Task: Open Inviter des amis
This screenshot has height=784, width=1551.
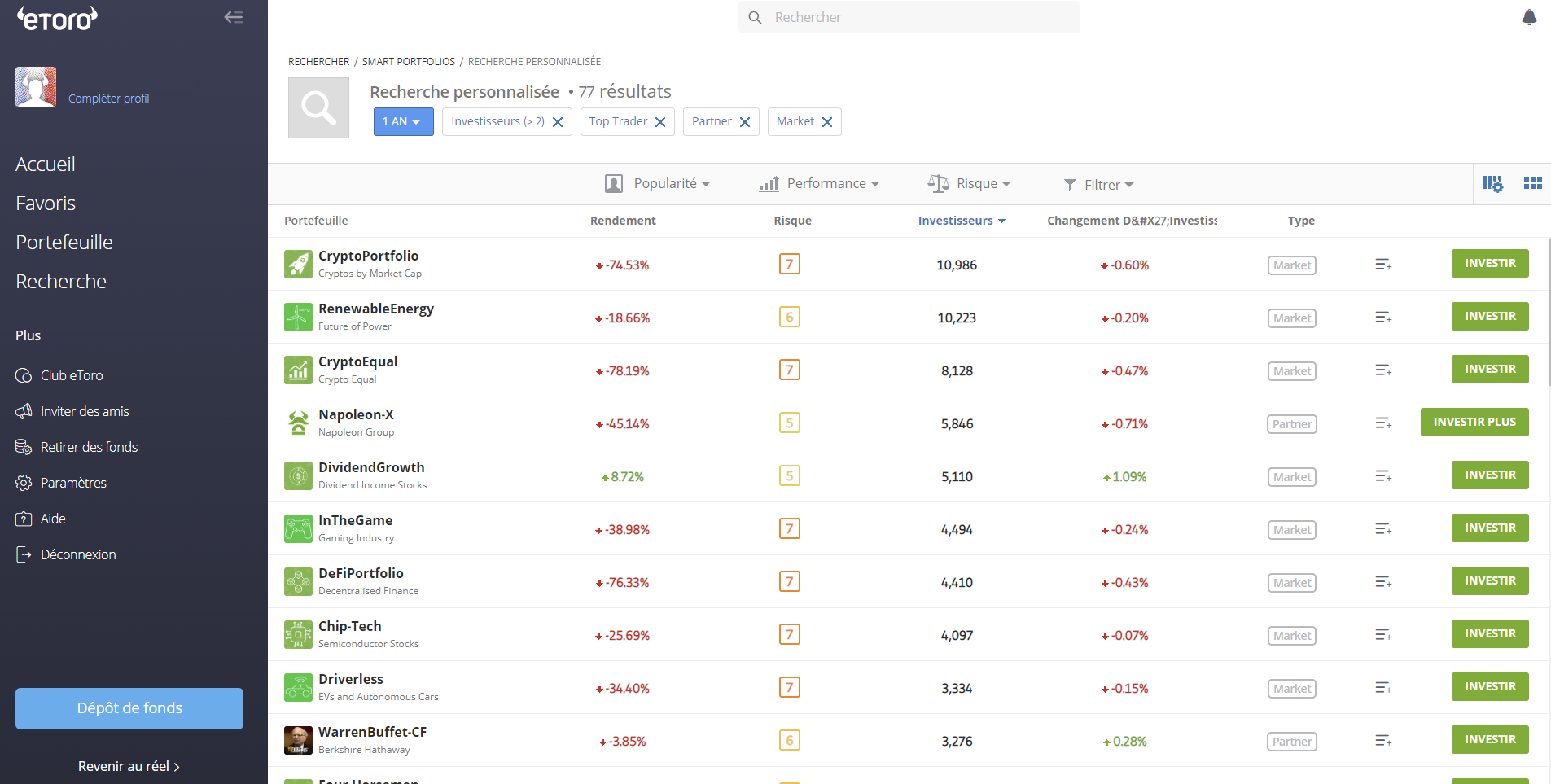Action: (72, 411)
